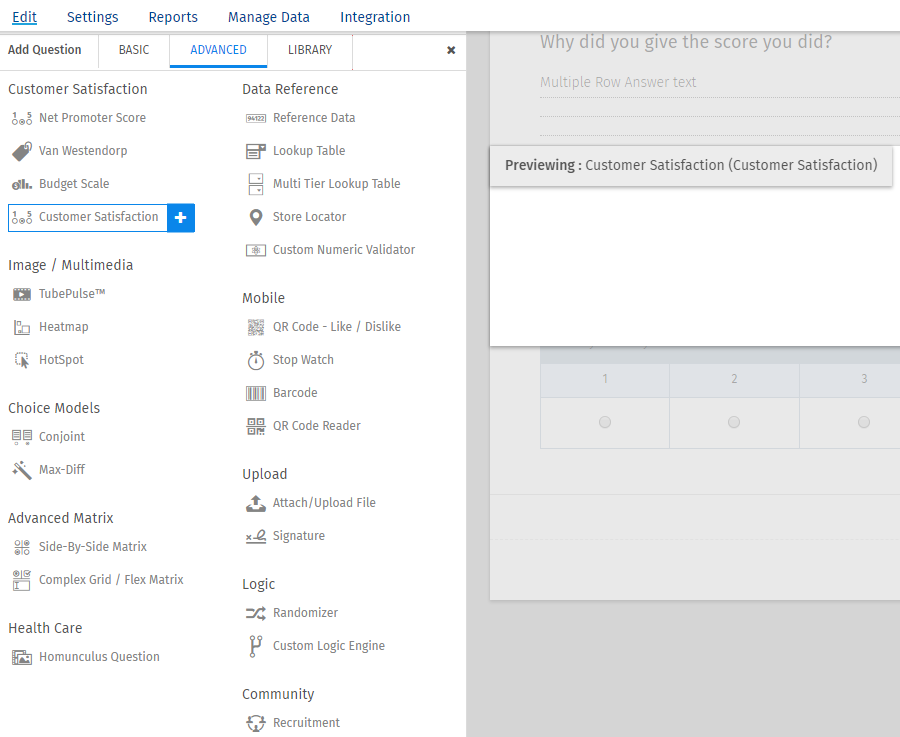Close the Add Question panel

451,50
